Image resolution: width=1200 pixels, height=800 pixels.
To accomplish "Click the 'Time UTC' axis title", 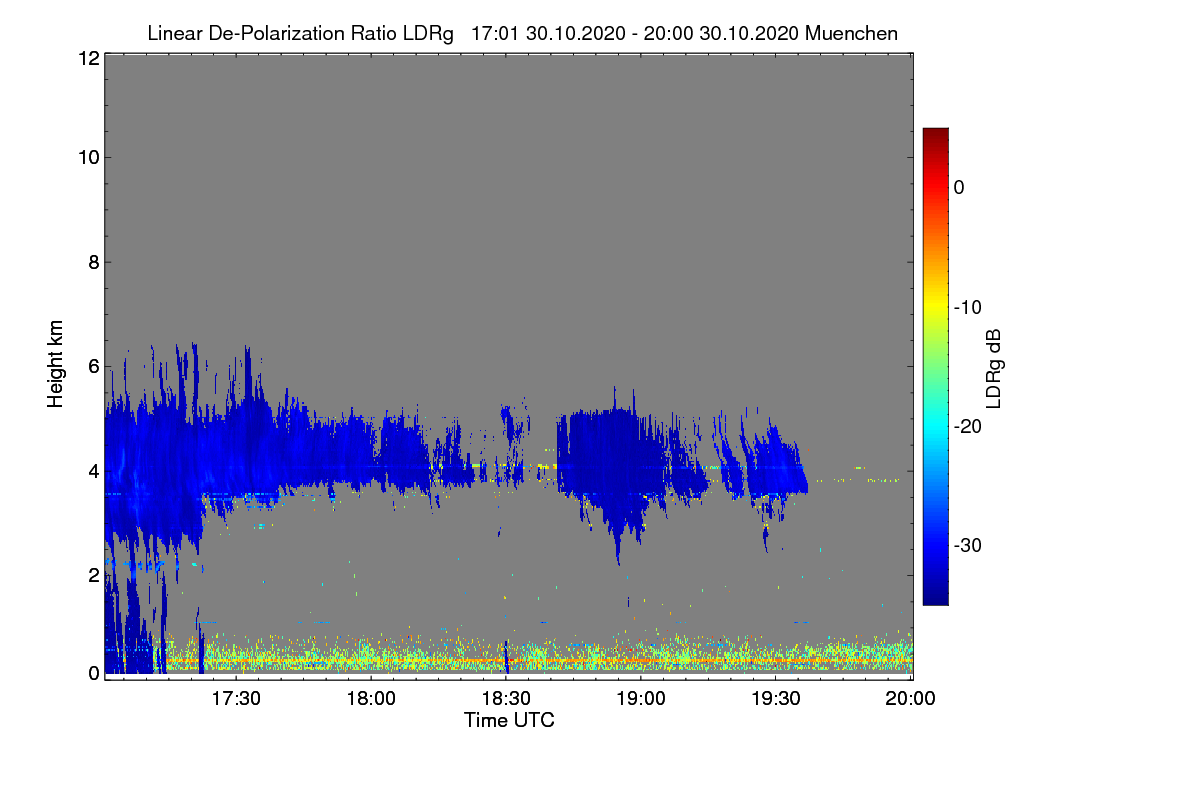I will [x=509, y=720].
